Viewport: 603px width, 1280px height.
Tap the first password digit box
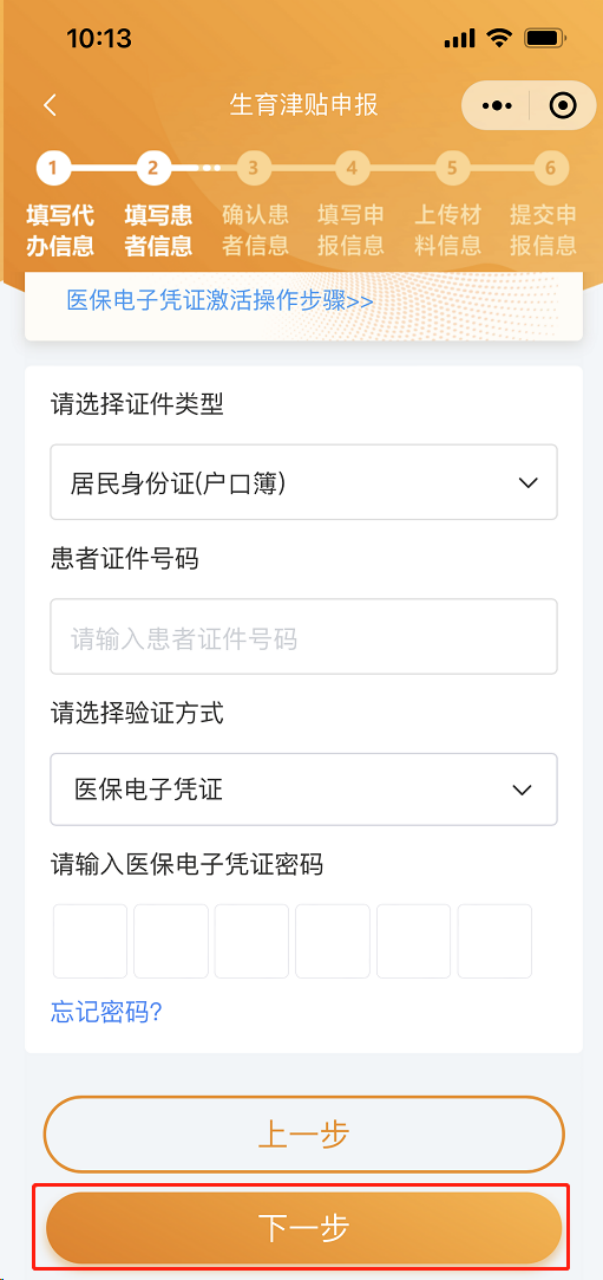tap(90, 941)
